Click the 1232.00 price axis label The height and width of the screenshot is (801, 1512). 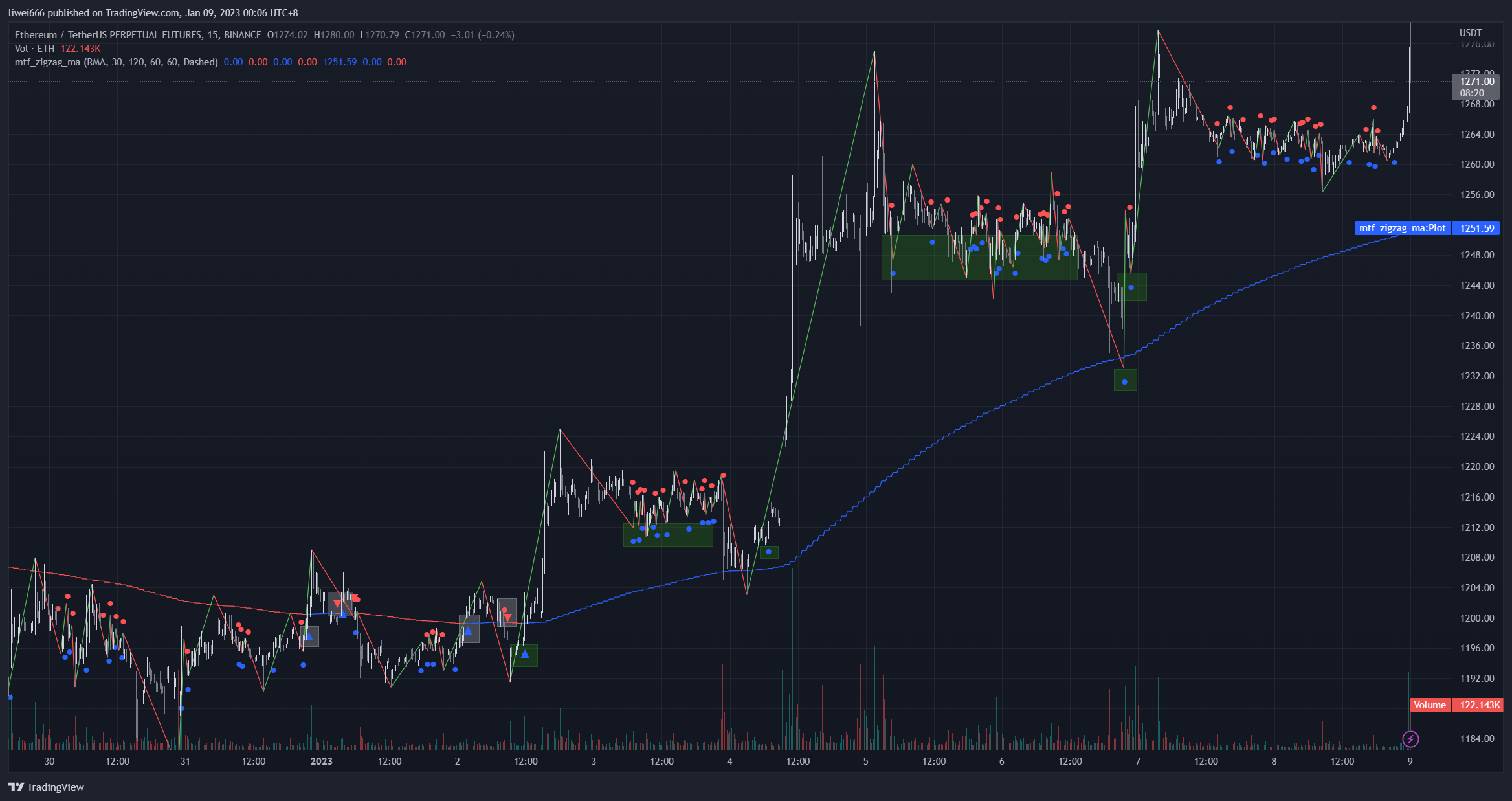click(1477, 376)
